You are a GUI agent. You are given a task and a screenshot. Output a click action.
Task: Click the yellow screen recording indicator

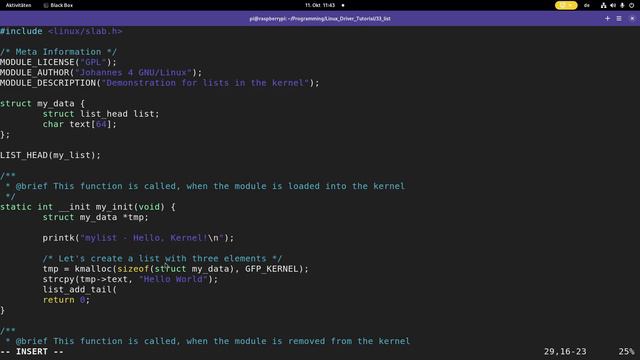tap(566, 5)
